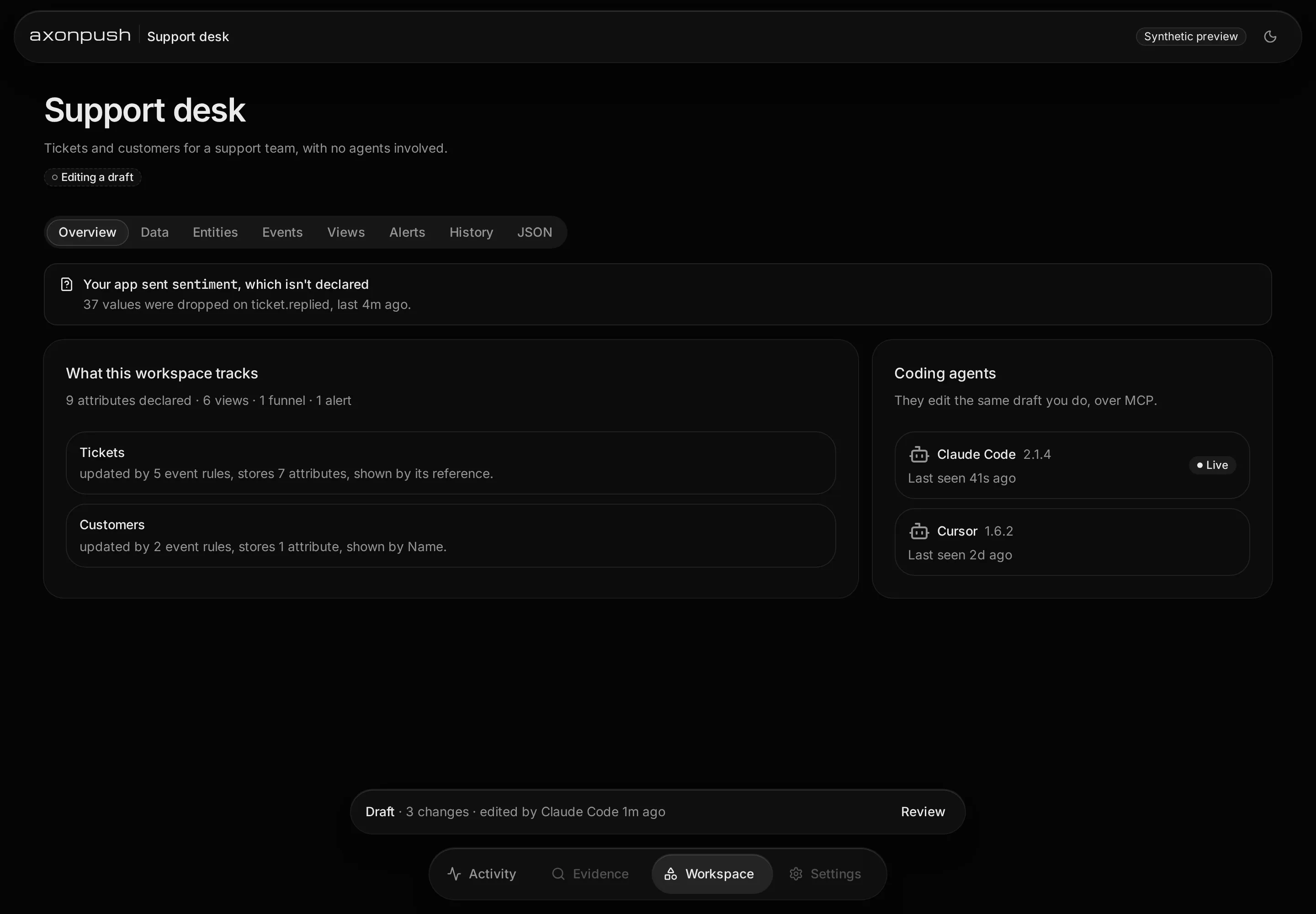Click the Cursor version 1.6.2

(998, 531)
